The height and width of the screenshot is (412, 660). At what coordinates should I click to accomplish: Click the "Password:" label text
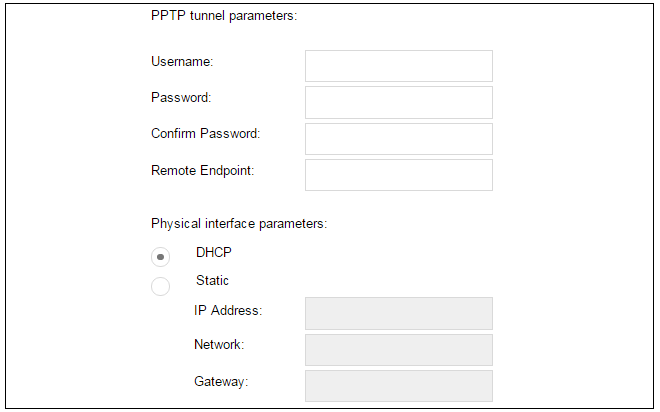(x=181, y=98)
